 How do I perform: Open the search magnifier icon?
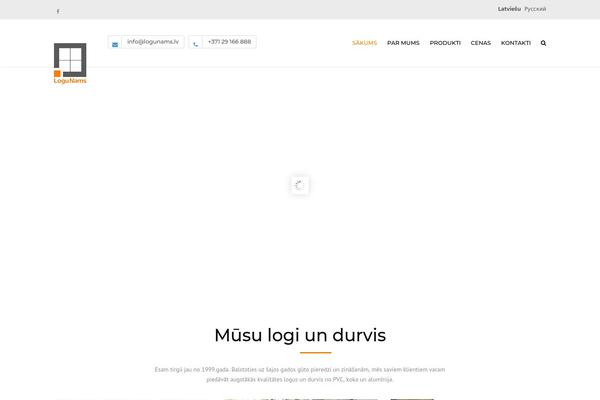click(x=543, y=43)
